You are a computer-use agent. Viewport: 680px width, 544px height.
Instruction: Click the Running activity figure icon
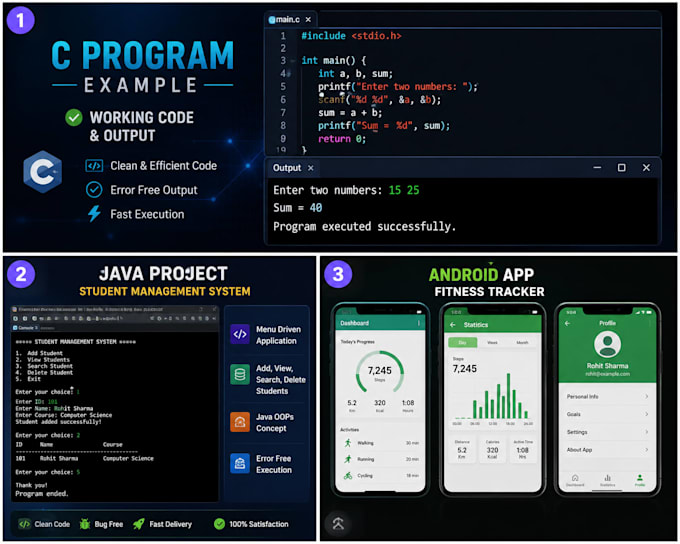pyautogui.click(x=348, y=459)
